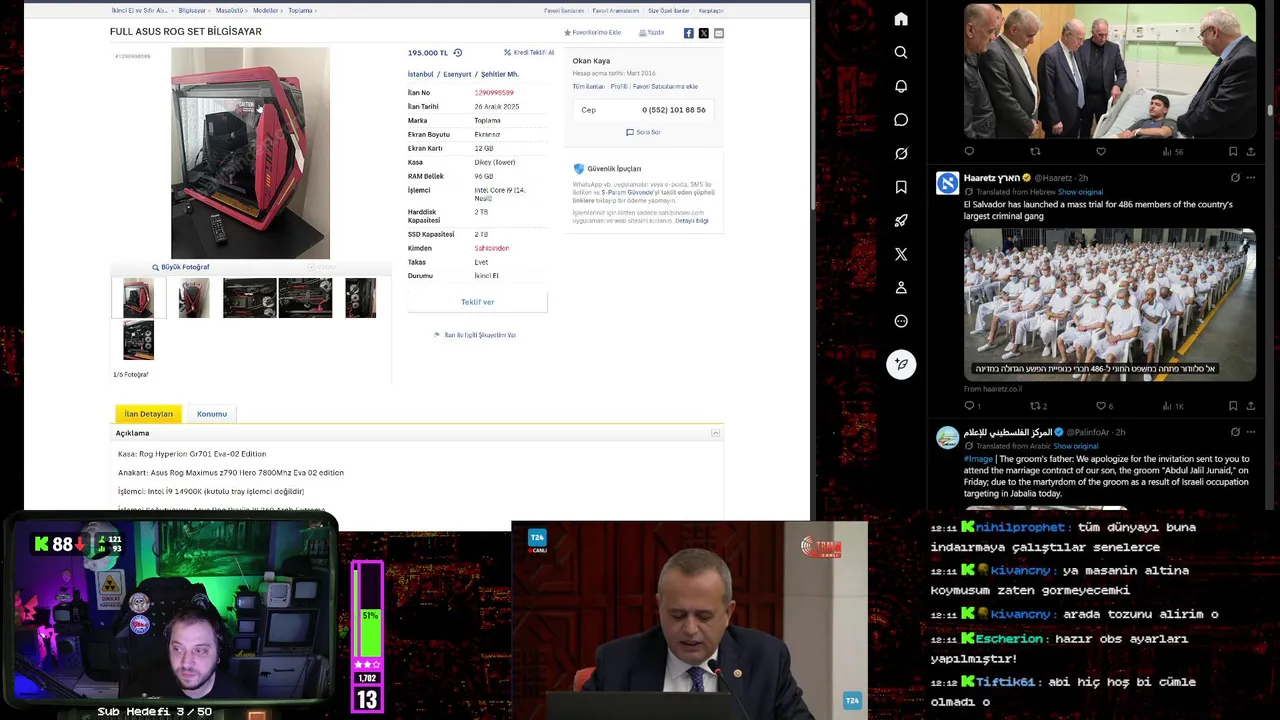Open seller Profili link
The height and width of the screenshot is (720, 1280).
619,87
